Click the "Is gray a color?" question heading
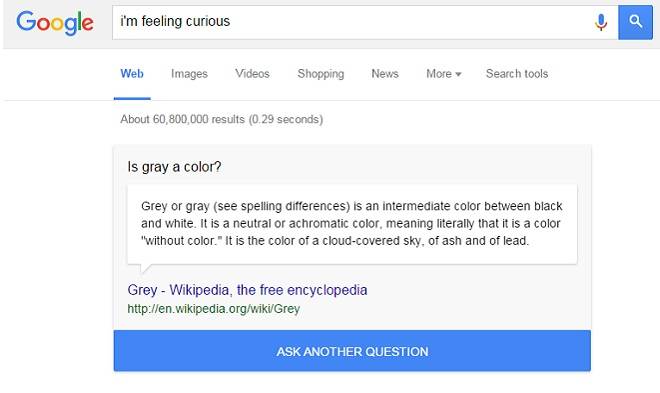The height and width of the screenshot is (393, 660). click(174, 167)
